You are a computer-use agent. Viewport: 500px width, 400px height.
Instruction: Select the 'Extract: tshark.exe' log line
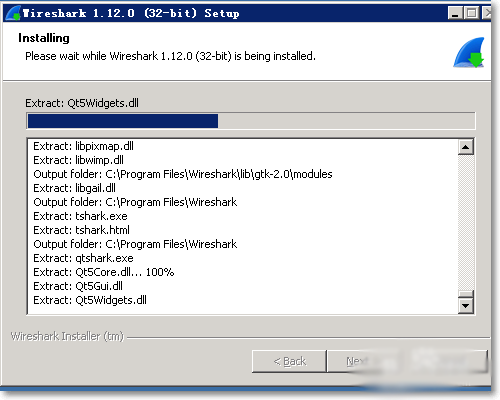pos(80,216)
